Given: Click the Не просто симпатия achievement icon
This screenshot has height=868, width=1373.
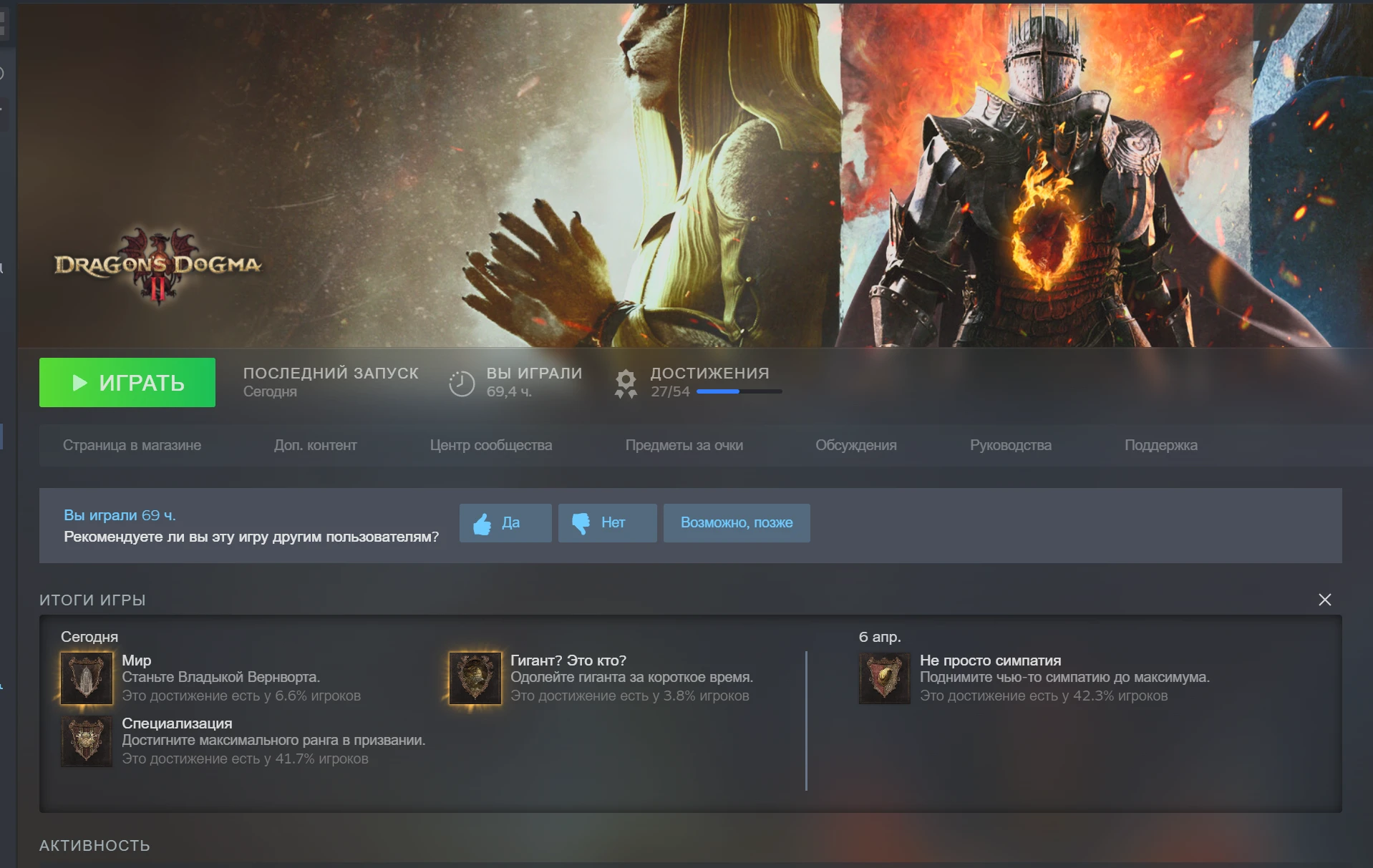Looking at the screenshot, I should 885,678.
